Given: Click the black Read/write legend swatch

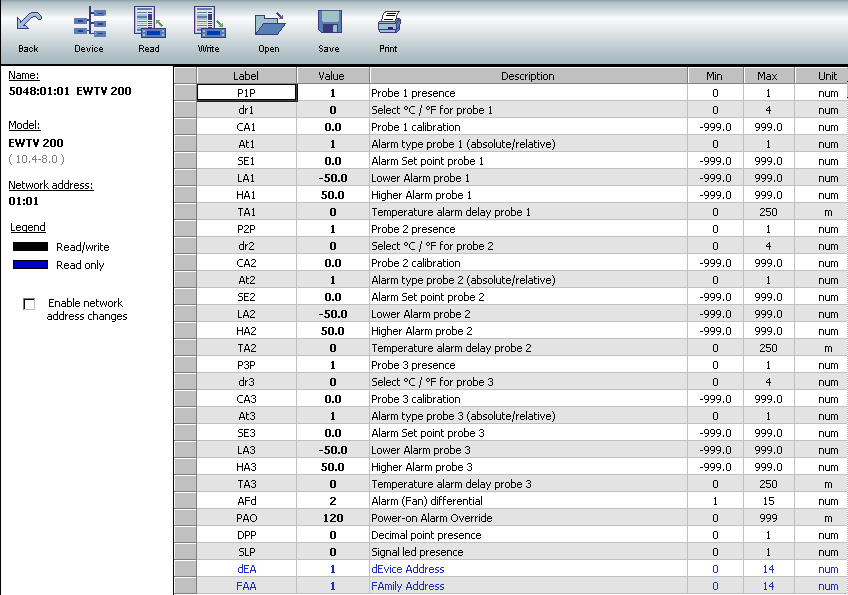Looking at the screenshot, I should click(x=30, y=247).
